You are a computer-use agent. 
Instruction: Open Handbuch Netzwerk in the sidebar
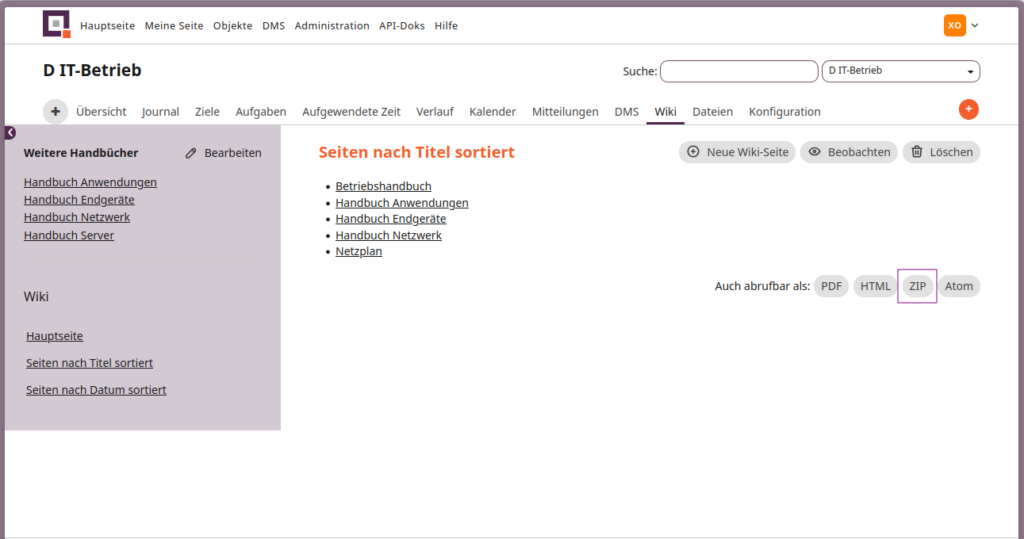pos(77,217)
